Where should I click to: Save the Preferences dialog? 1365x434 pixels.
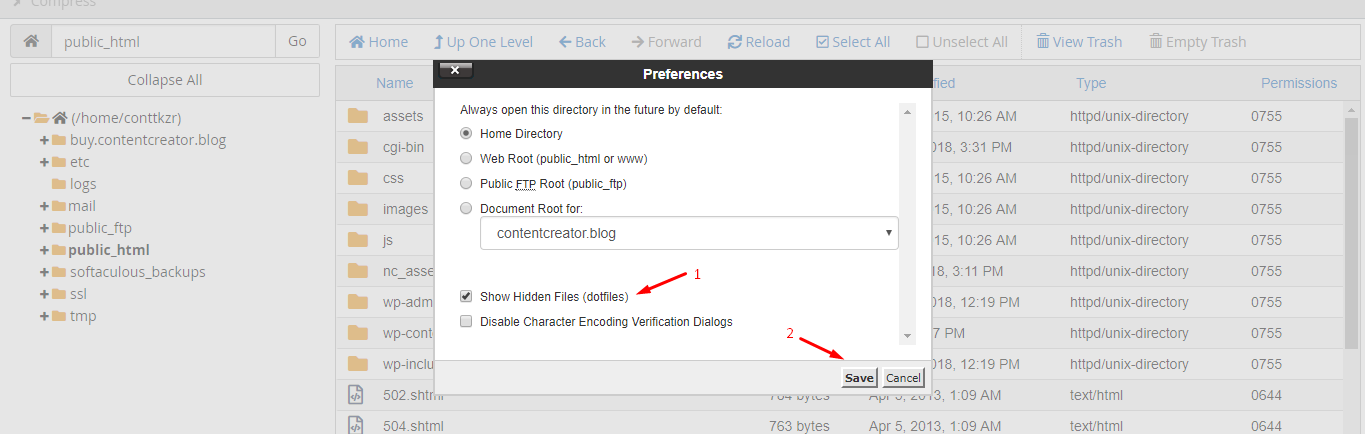[x=859, y=378]
